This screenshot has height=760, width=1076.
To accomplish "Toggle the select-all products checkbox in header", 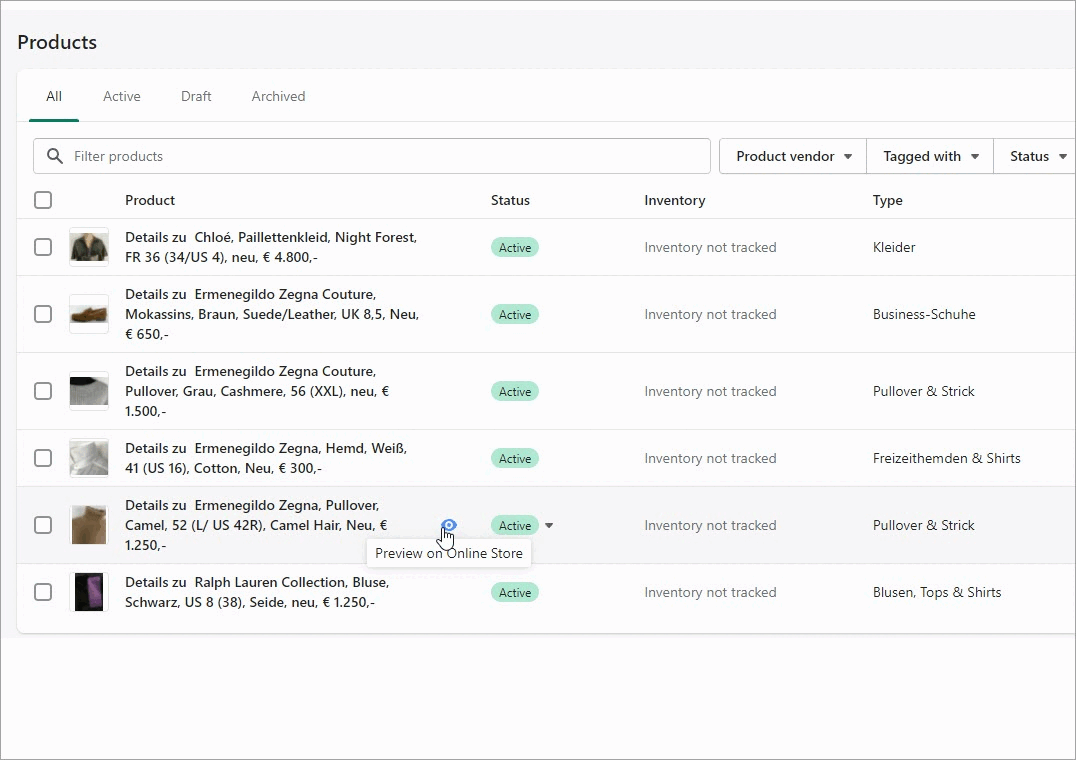I will 43,200.
